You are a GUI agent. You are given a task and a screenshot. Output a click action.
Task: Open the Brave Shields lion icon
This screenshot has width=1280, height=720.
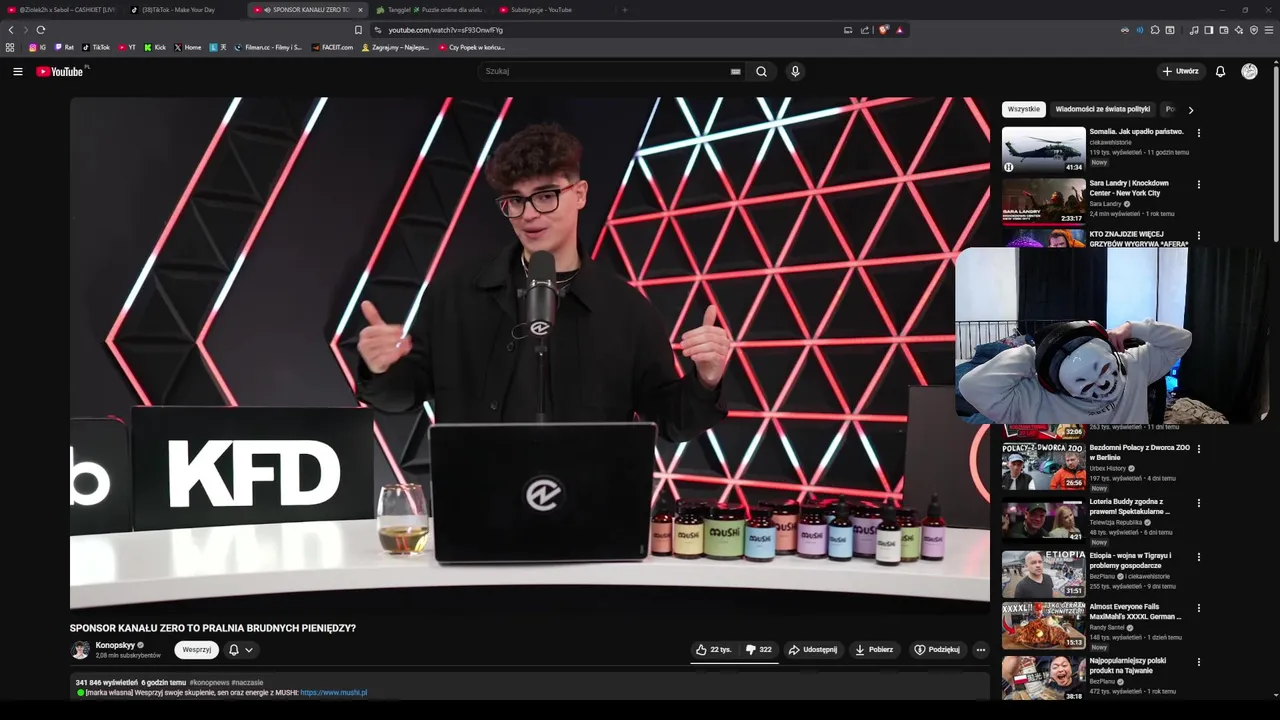(x=883, y=30)
